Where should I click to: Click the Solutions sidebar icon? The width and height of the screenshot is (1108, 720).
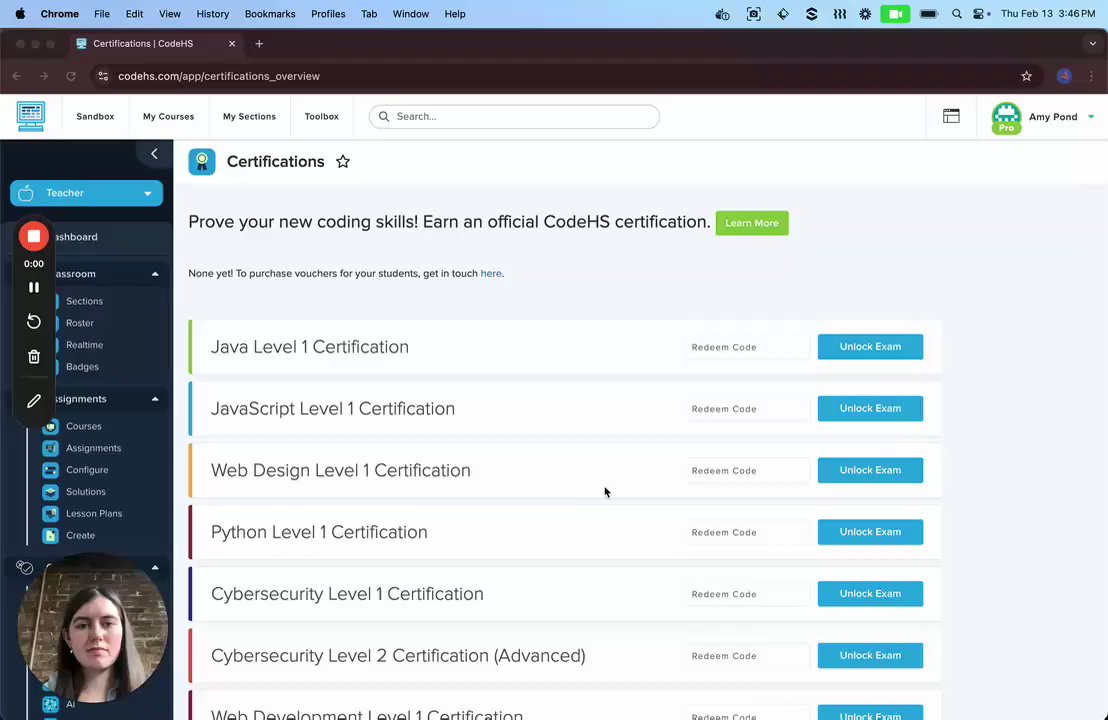(x=50, y=492)
